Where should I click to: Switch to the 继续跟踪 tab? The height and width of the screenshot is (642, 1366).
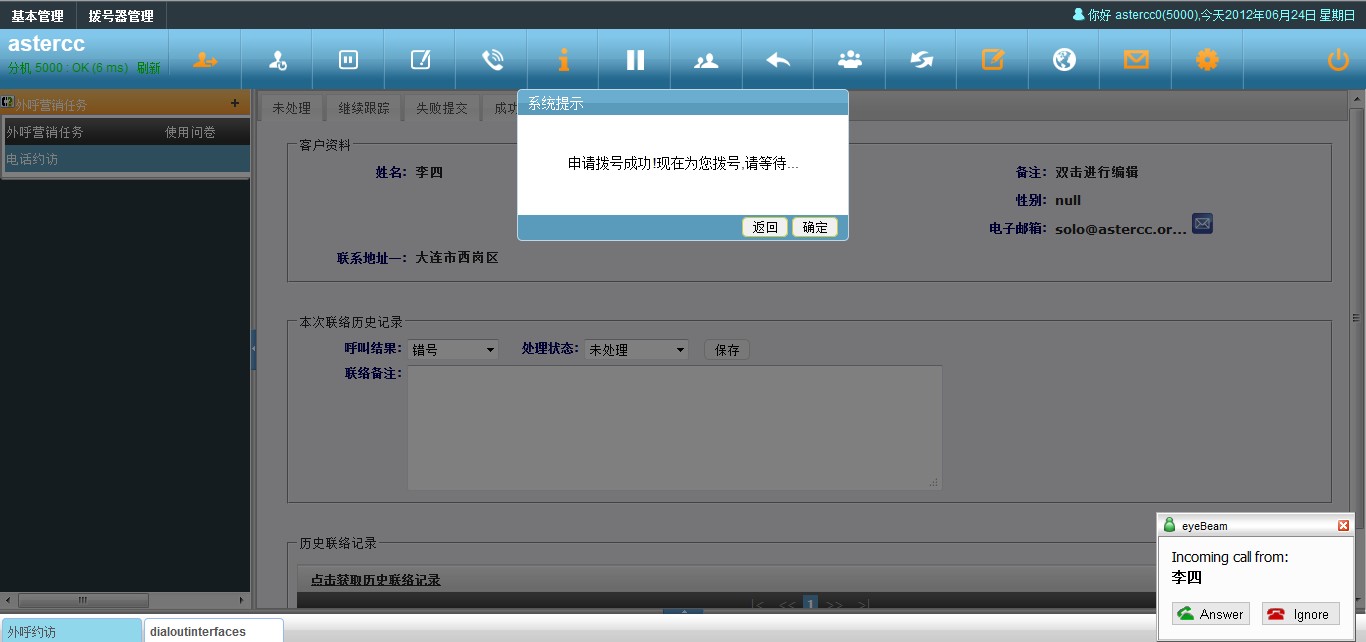click(x=364, y=108)
